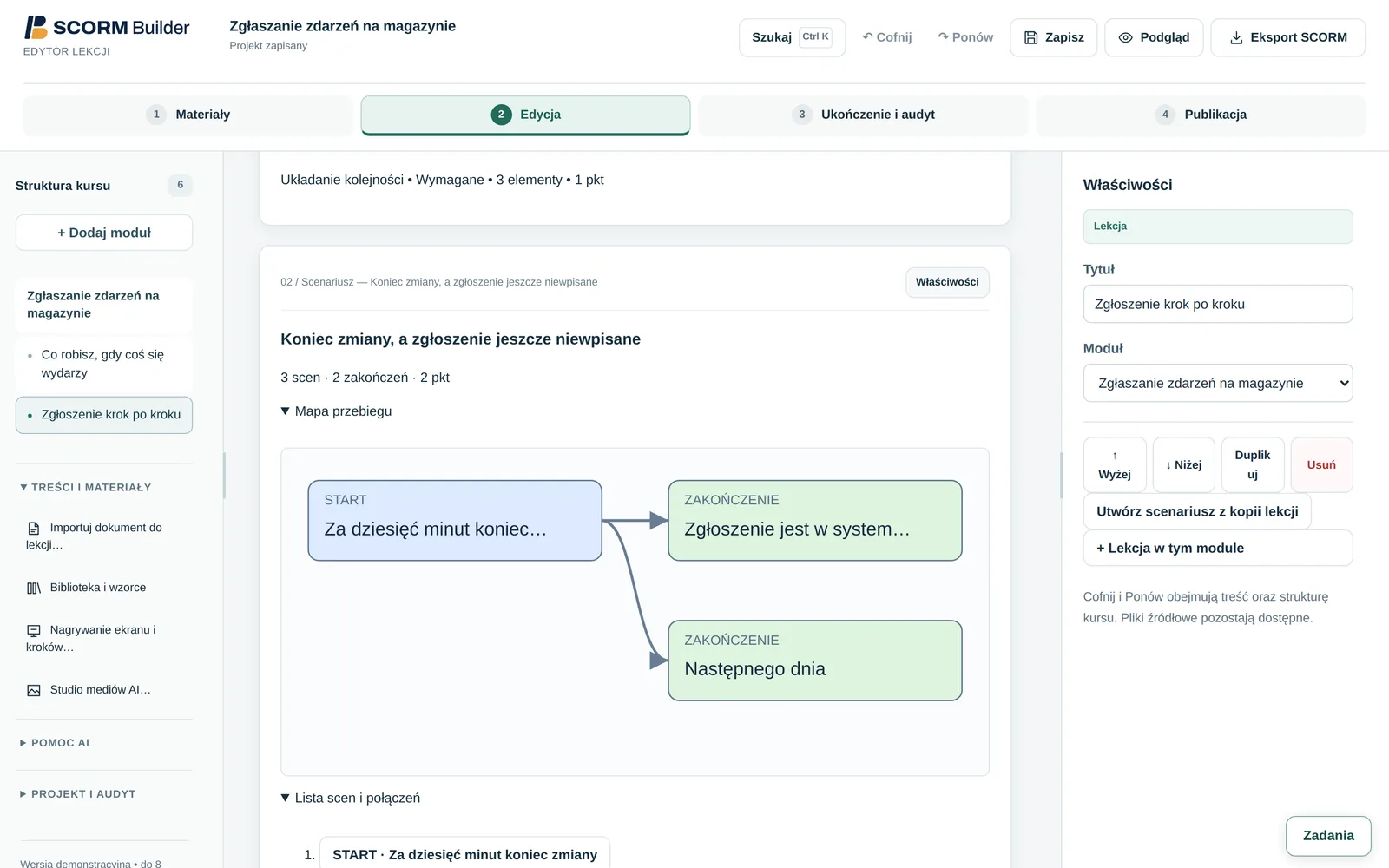Click the Eksport SCORM download icon
1389x868 pixels.
(x=1236, y=37)
